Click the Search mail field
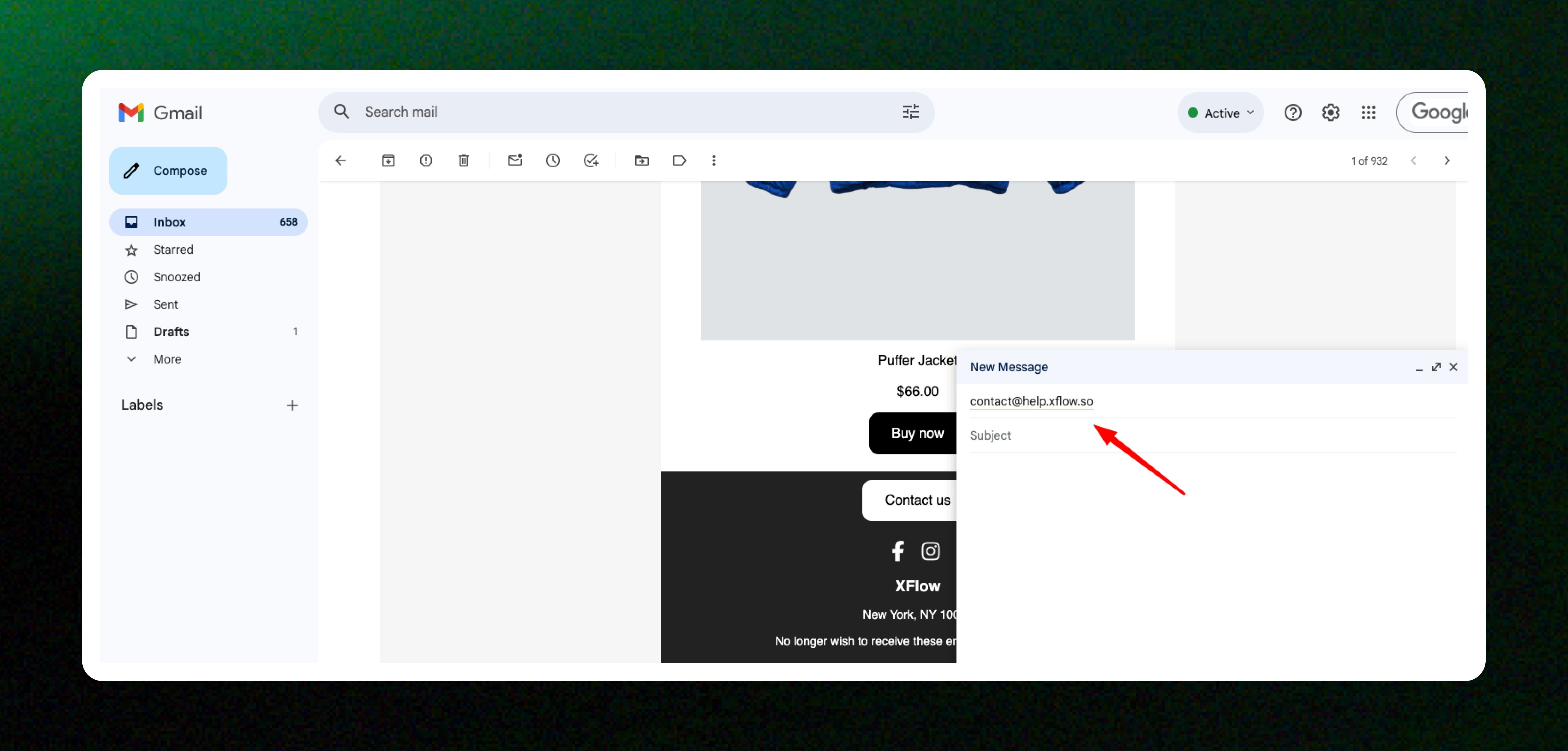The image size is (1568, 751). [x=626, y=112]
